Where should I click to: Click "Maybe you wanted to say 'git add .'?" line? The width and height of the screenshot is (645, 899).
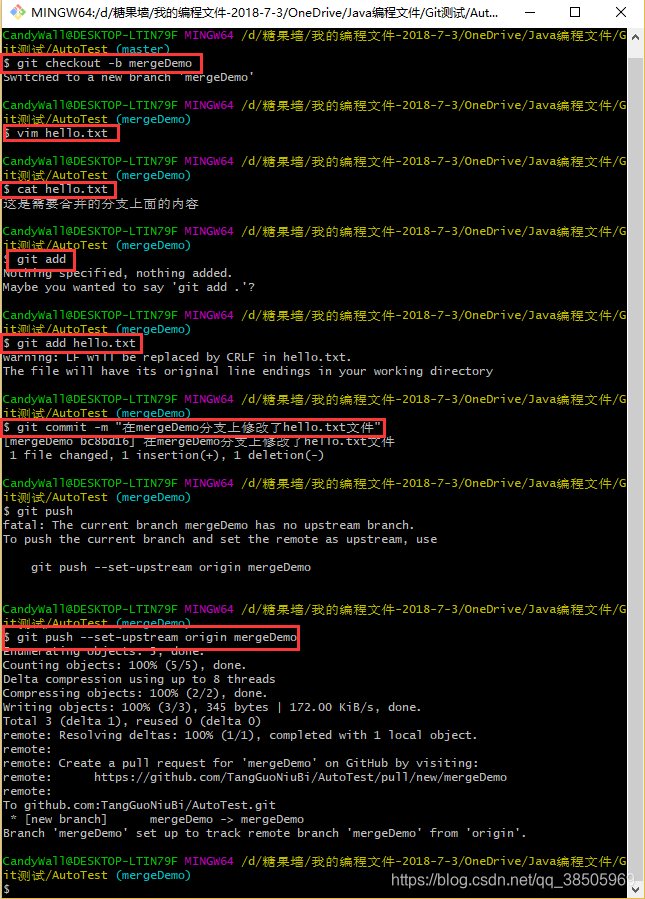pos(129,287)
